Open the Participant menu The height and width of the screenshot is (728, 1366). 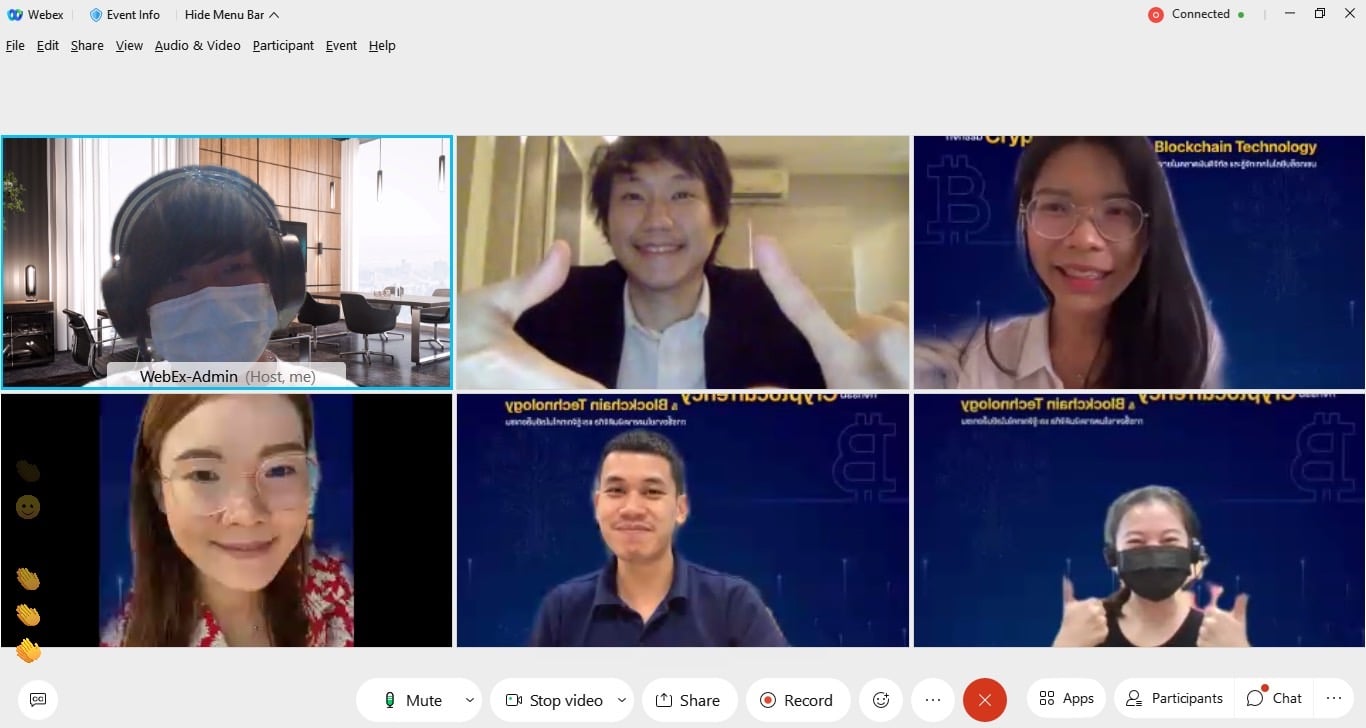(283, 45)
